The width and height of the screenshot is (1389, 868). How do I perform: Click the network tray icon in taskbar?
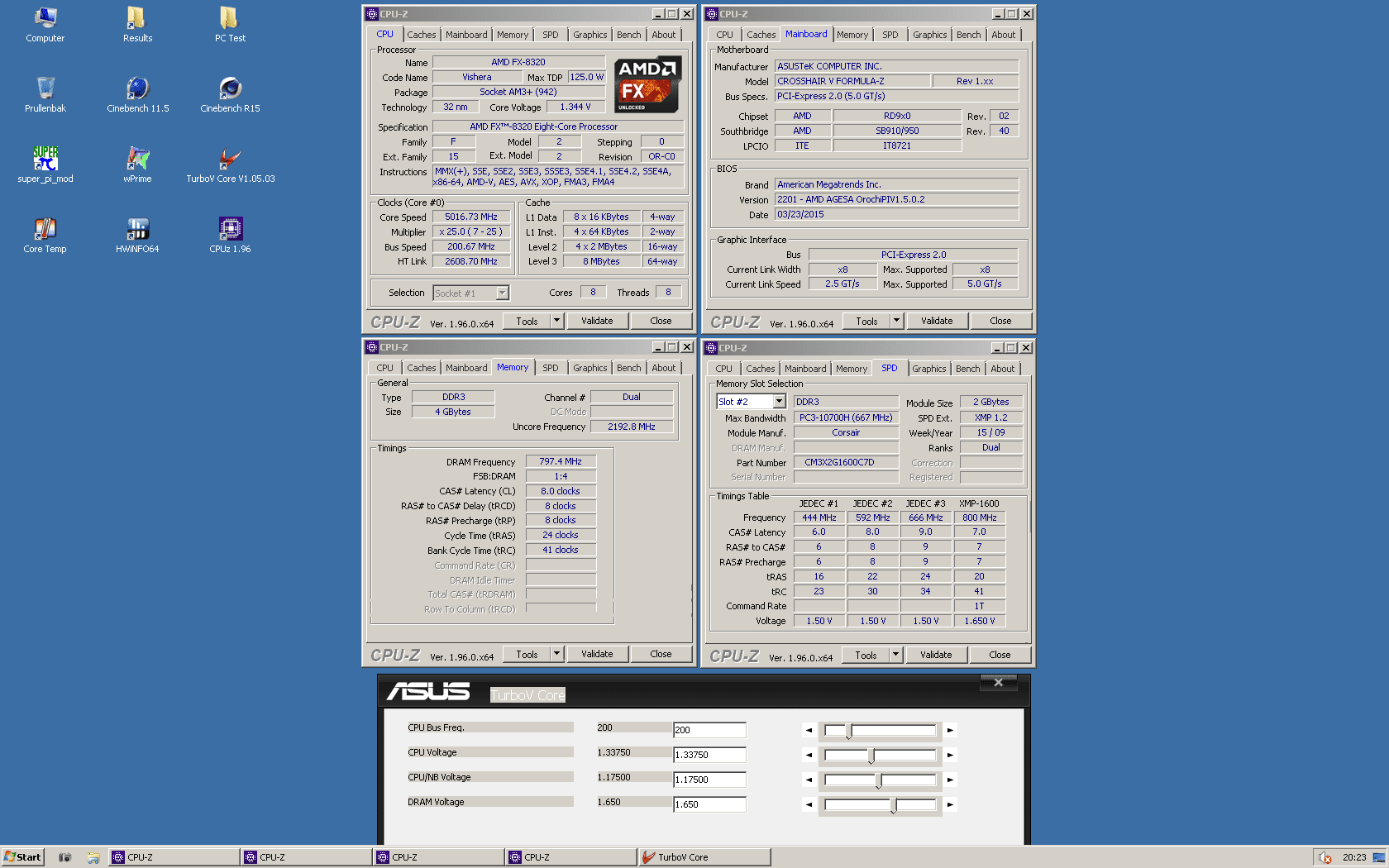point(1378,857)
